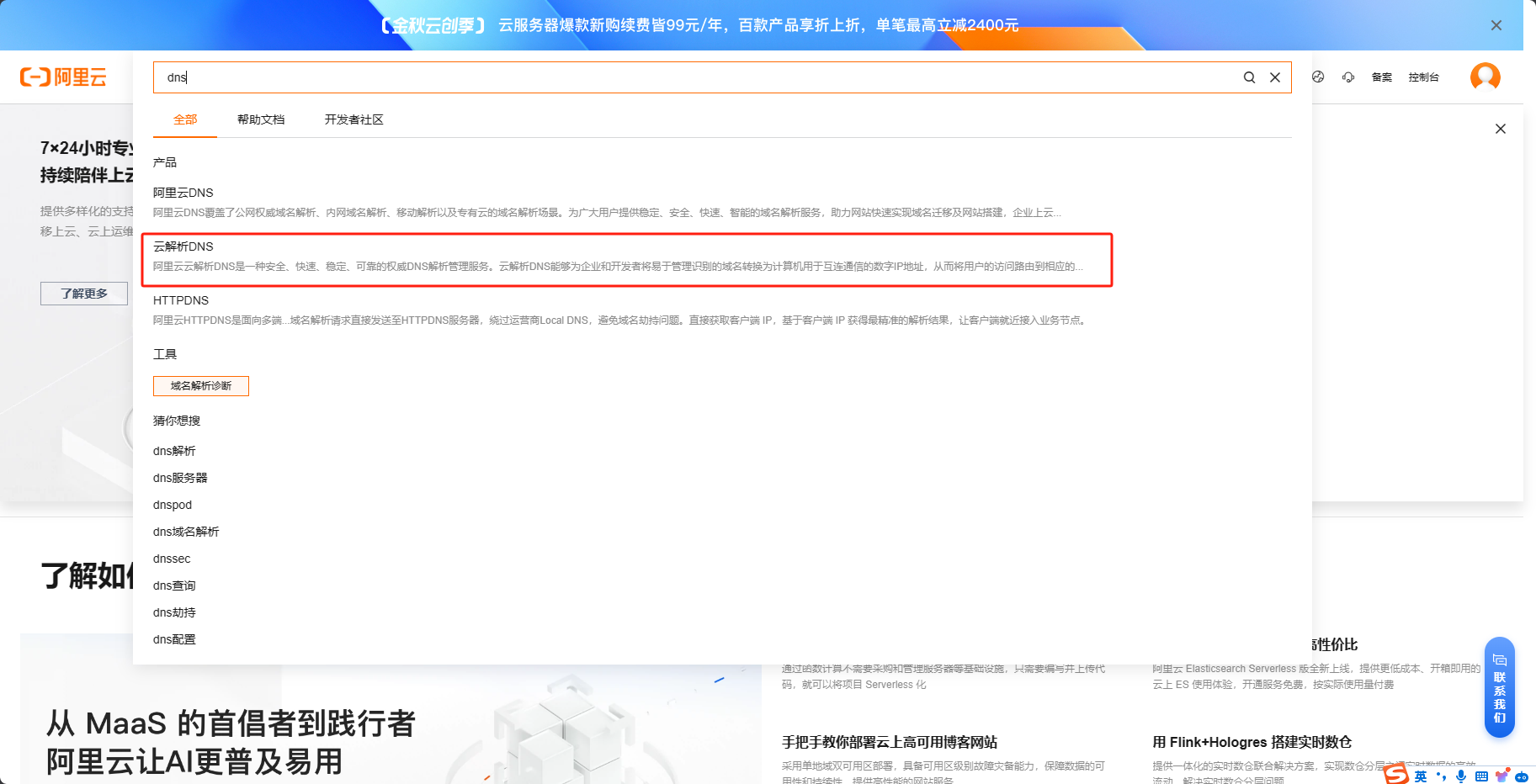Select the 全部 results tab
Image resolution: width=1536 pixels, height=784 pixels.
185,119
